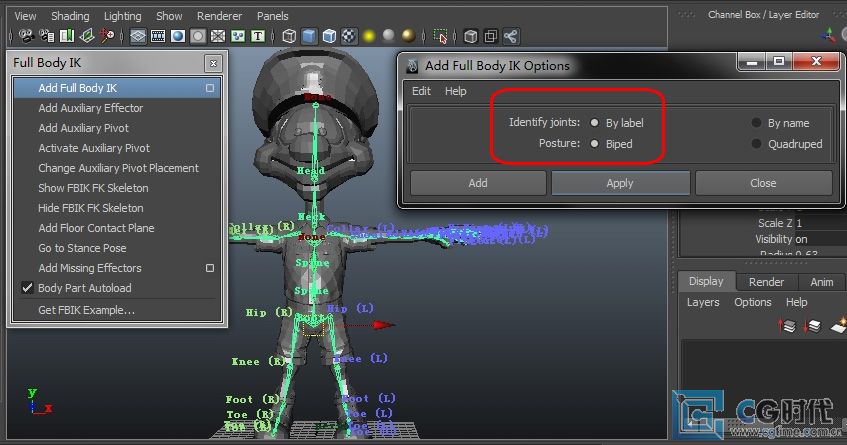Image resolution: width=847 pixels, height=445 pixels.
Task: Switch to wireframe cube display
Action: point(289,36)
